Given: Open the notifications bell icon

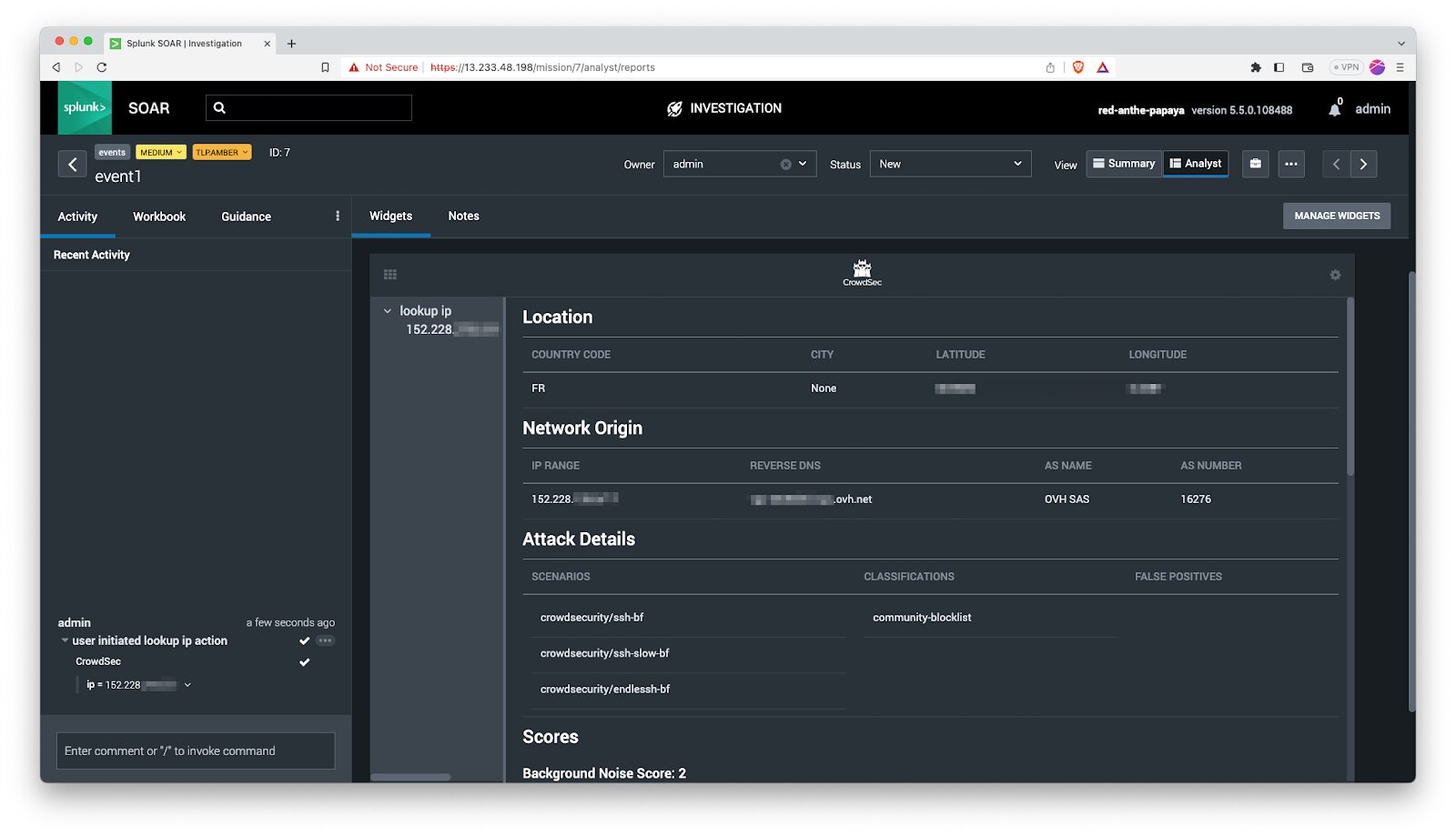Looking at the screenshot, I should click(x=1336, y=108).
